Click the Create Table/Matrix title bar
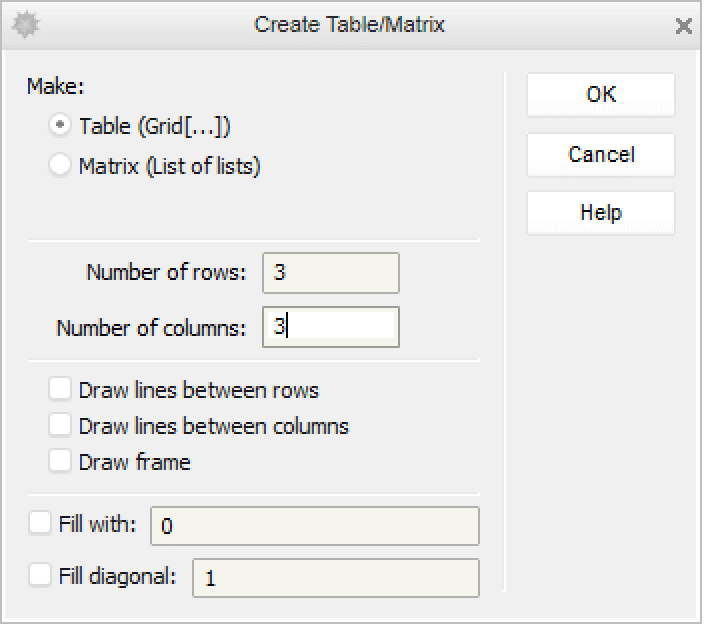Viewport: 714px width, 624px height. pos(349,25)
